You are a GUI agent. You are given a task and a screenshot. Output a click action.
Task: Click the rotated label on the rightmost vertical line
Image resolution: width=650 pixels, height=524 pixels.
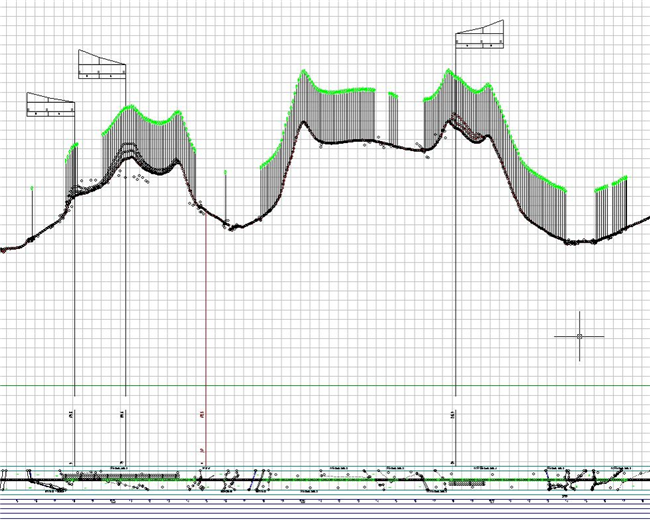[x=454, y=413]
